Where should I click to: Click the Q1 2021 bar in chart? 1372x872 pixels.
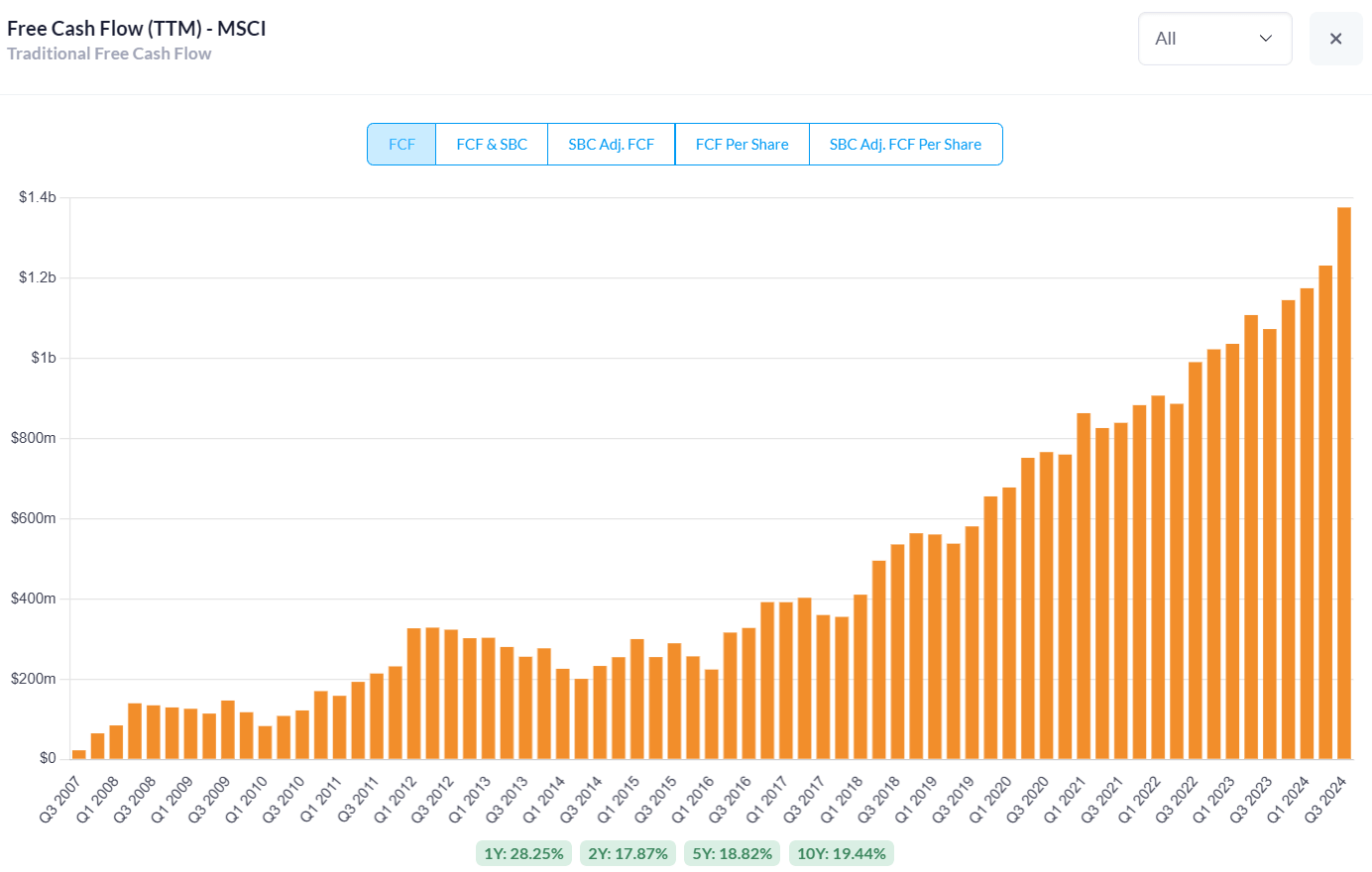pos(1084,587)
